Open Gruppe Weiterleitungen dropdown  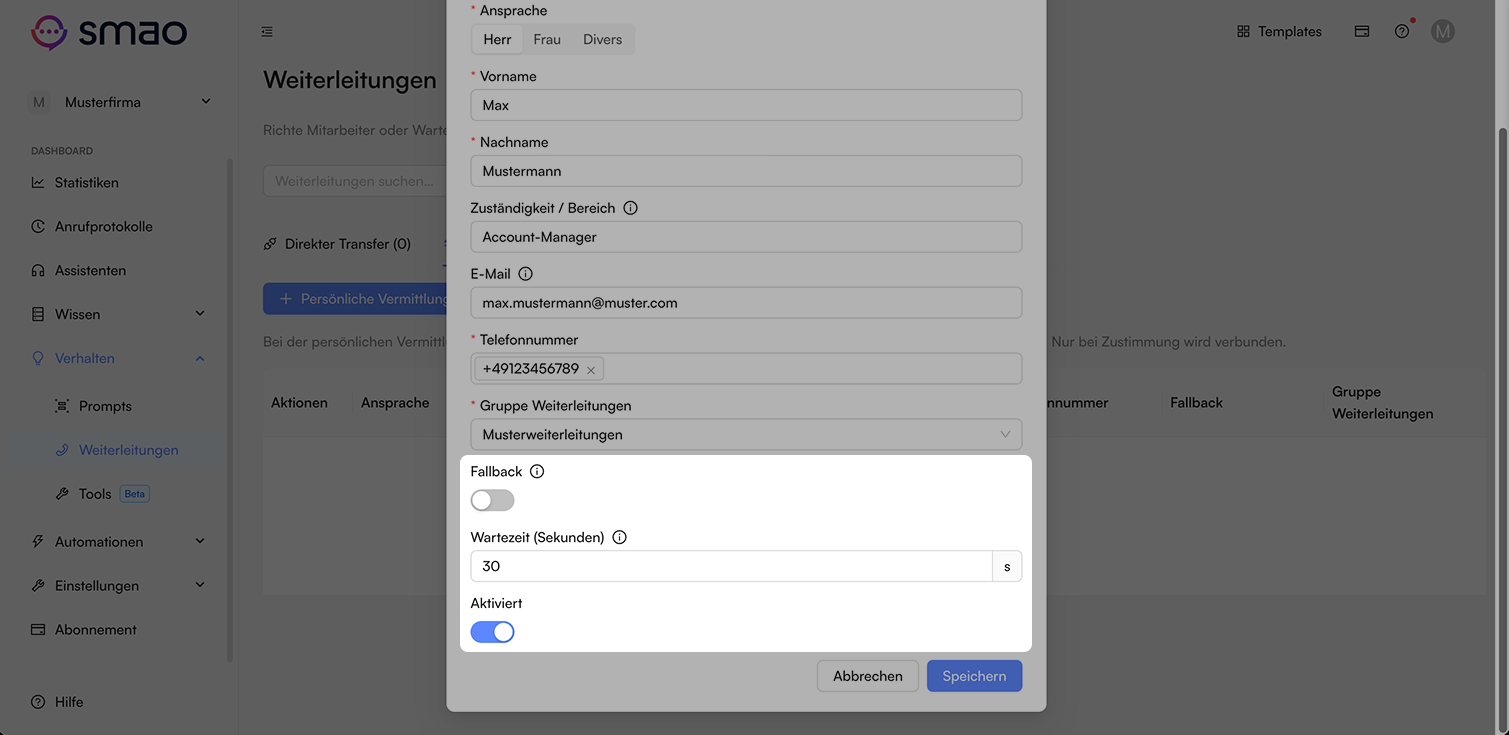pos(746,435)
